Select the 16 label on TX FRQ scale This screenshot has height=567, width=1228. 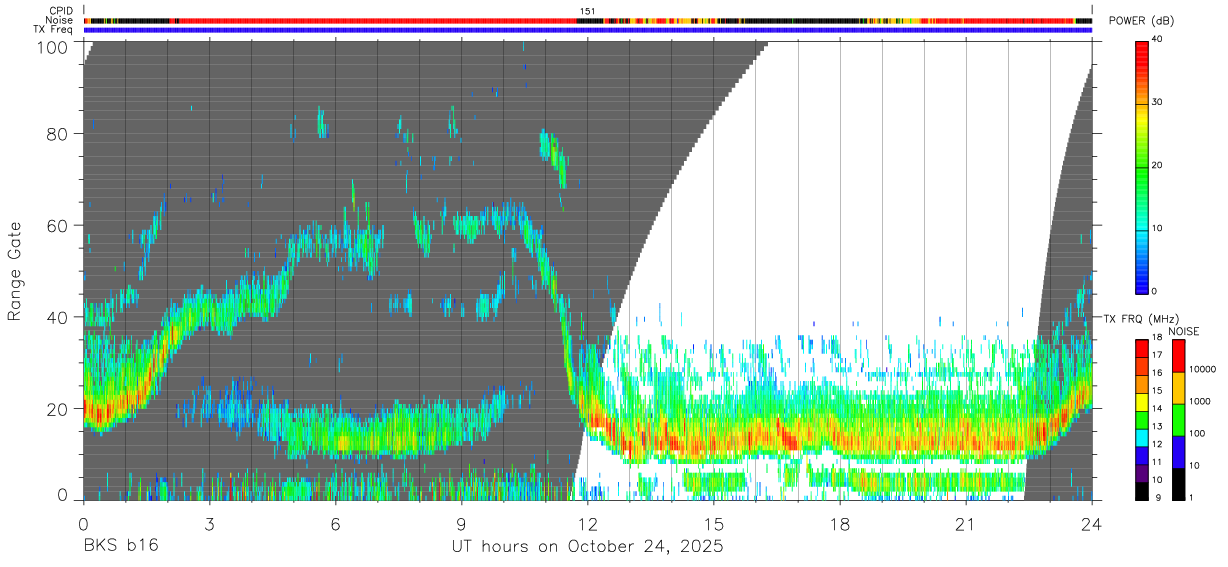point(1157,373)
